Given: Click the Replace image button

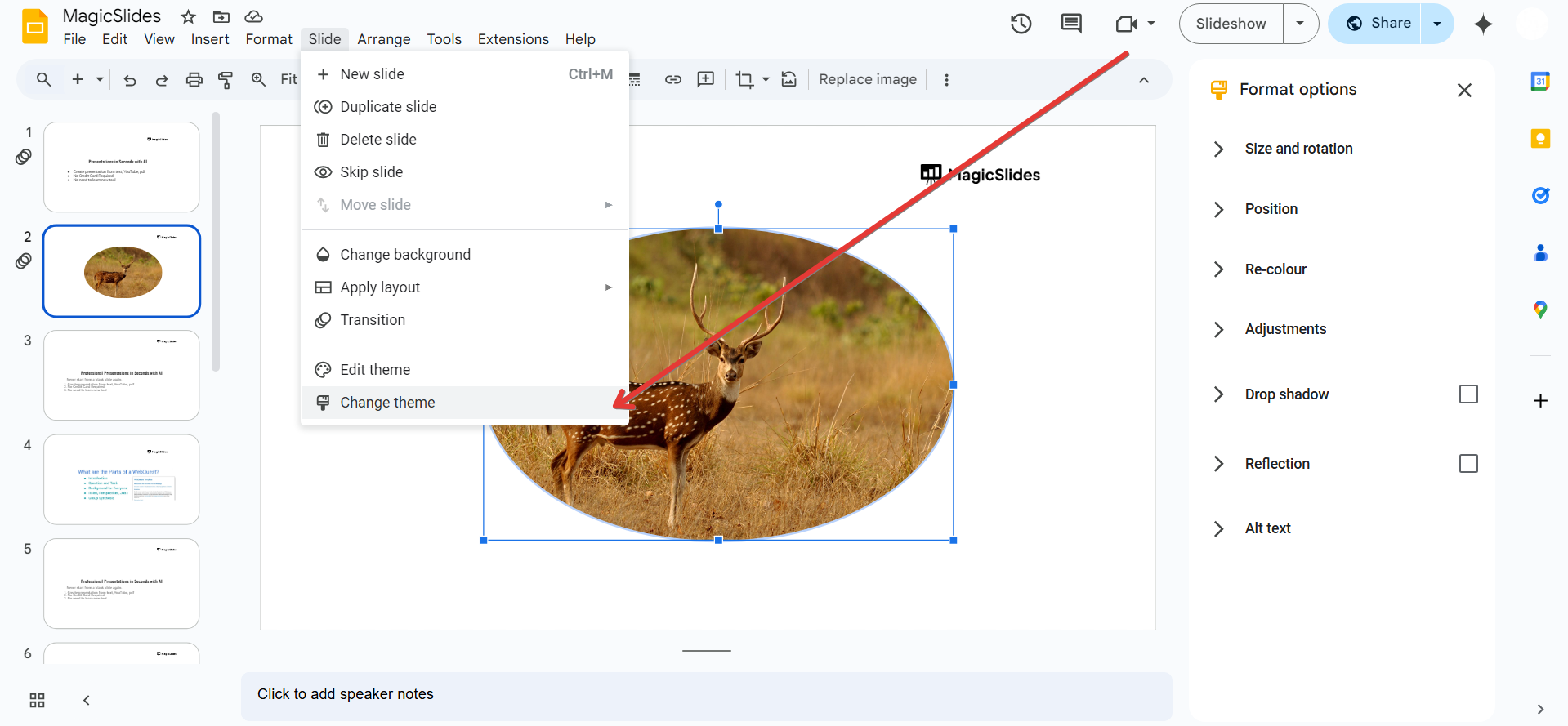Looking at the screenshot, I should pos(867,79).
